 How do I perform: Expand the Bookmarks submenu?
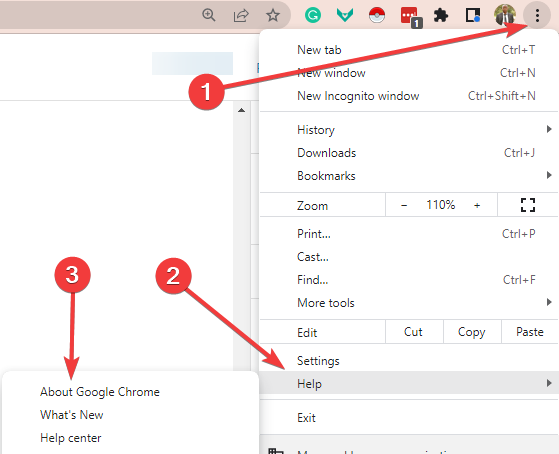tap(409, 175)
